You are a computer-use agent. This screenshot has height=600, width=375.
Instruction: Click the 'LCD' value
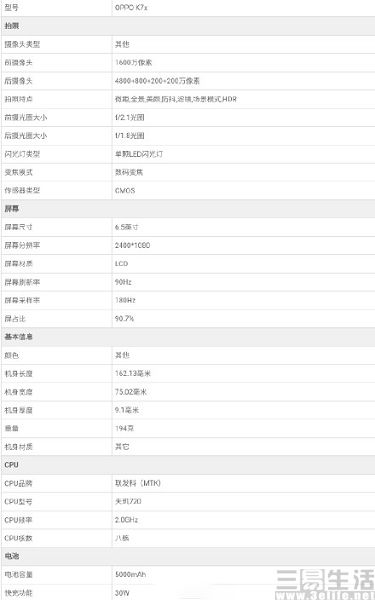click(x=121, y=264)
